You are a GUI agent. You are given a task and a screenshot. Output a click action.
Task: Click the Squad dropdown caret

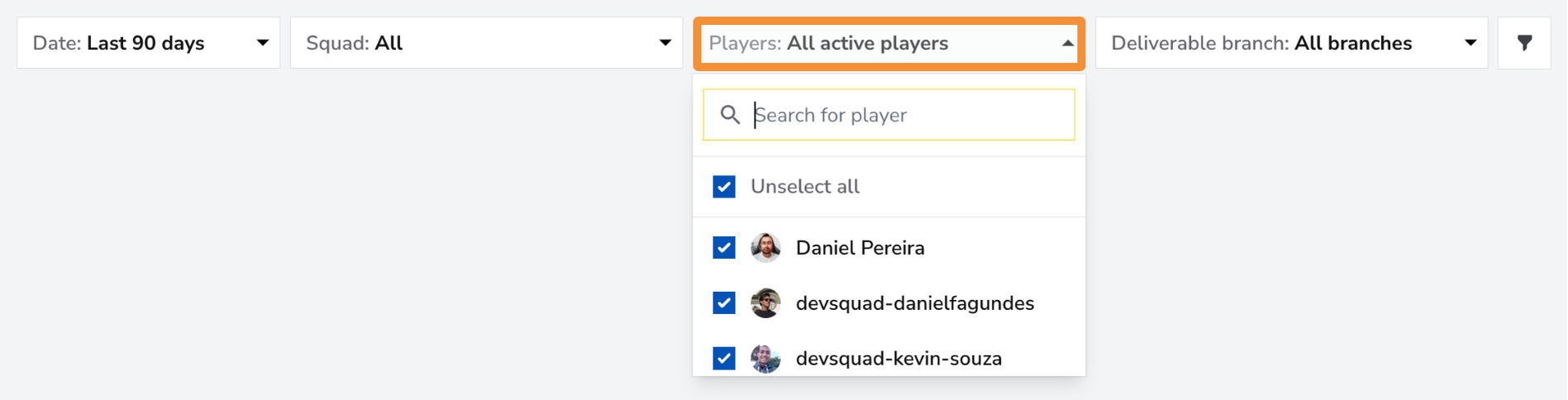(x=665, y=43)
